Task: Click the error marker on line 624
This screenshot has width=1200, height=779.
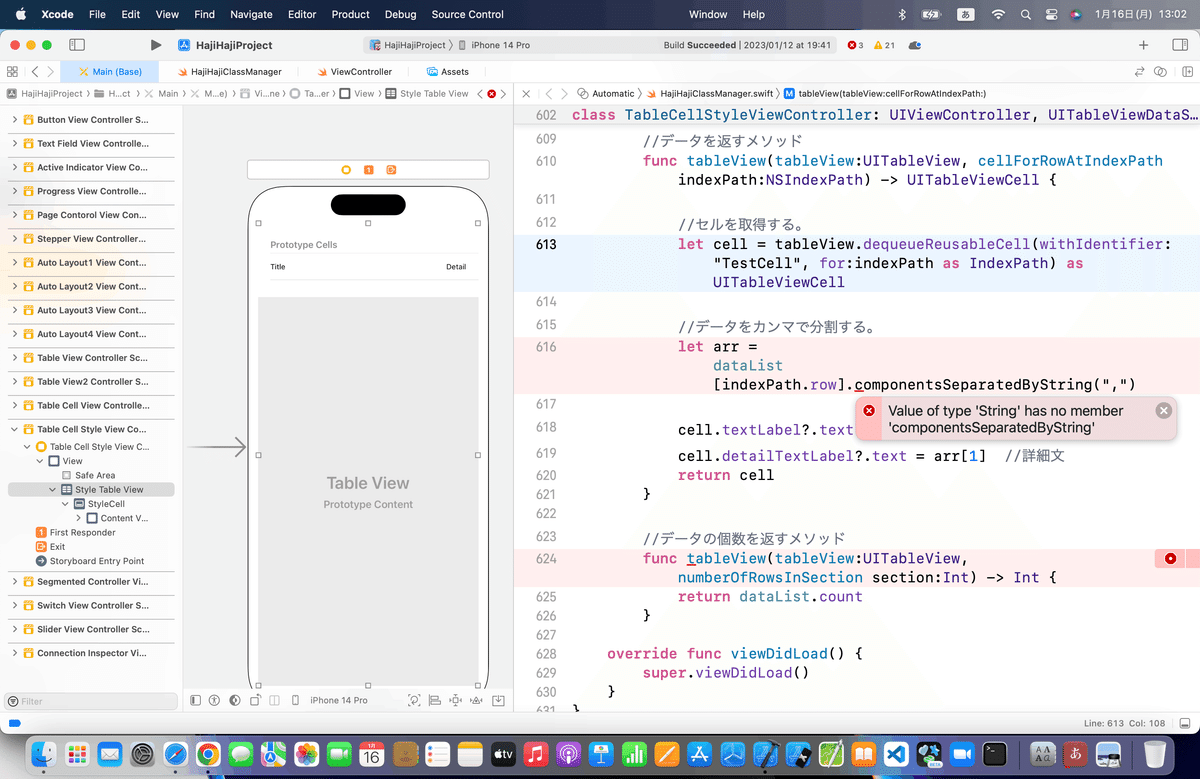Action: tap(1170, 558)
